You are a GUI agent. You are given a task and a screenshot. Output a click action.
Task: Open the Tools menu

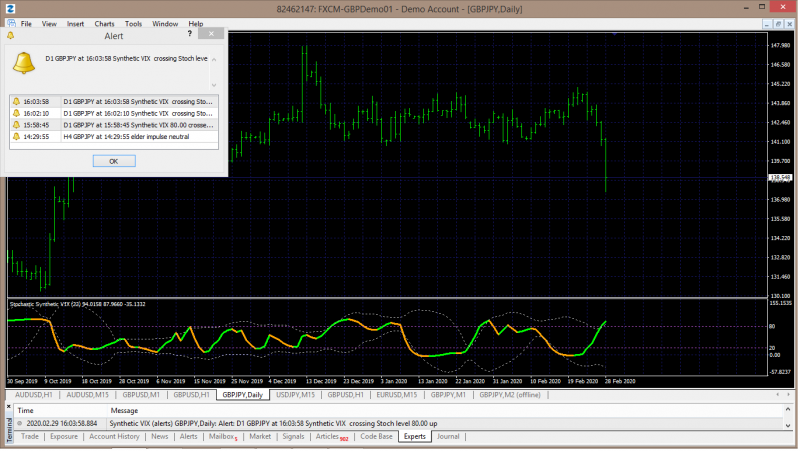pyautogui.click(x=133, y=23)
